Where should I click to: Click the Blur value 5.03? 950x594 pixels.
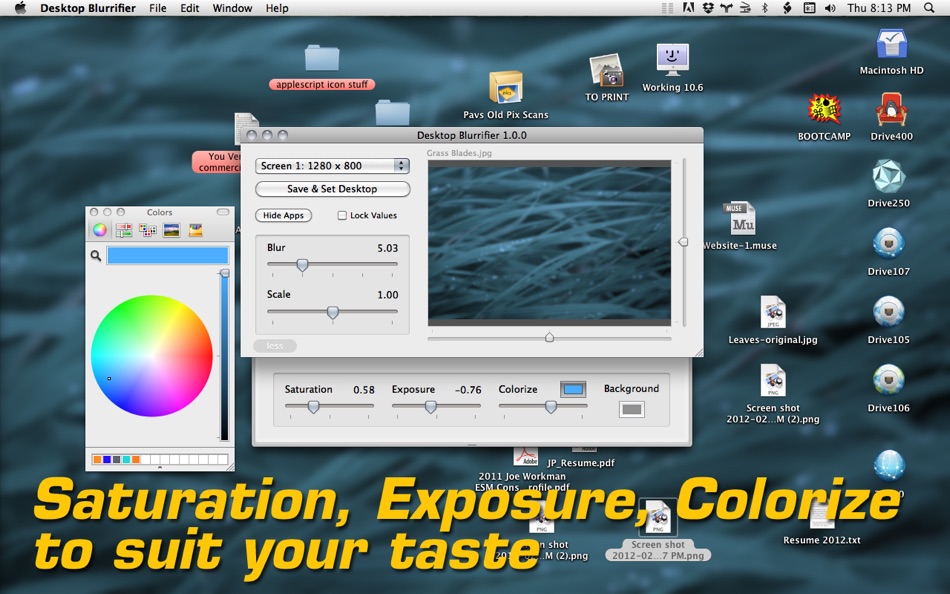coord(387,248)
